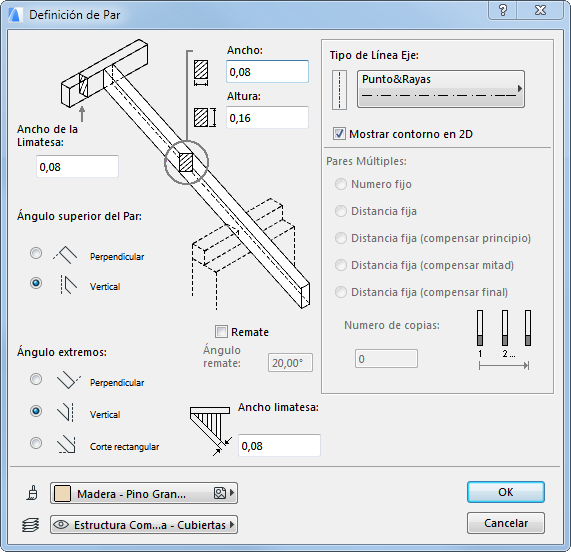
Task: Close the Definición de Par dialog
Action: 540,10
